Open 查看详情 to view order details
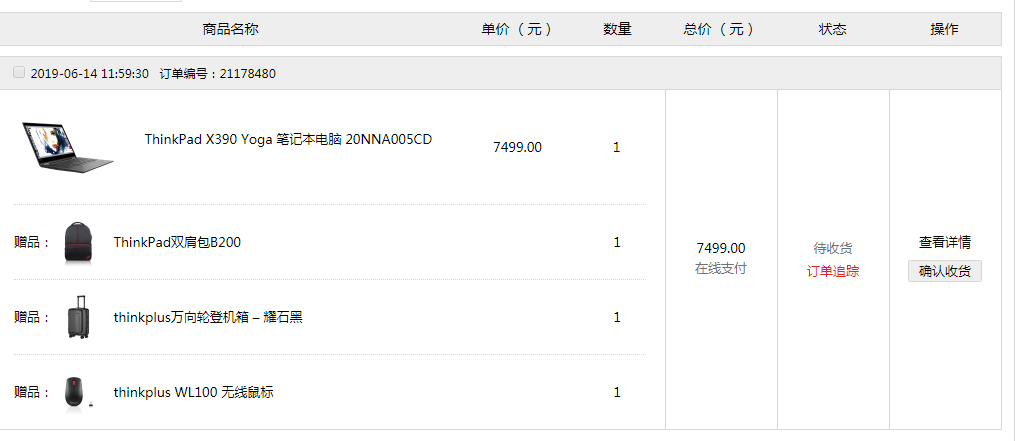Viewport: 1017px width, 441px height. pos(944,243)
